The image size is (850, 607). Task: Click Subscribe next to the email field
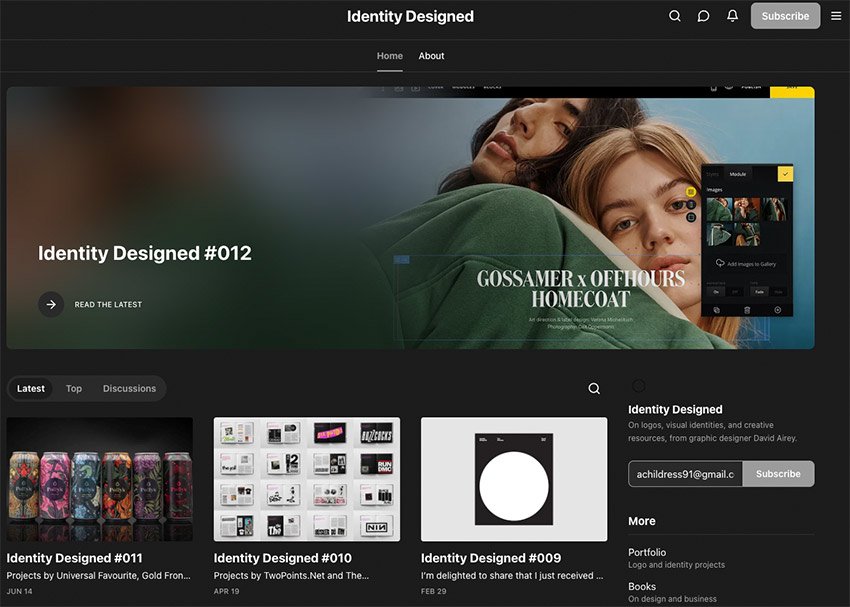pos(778,474)
